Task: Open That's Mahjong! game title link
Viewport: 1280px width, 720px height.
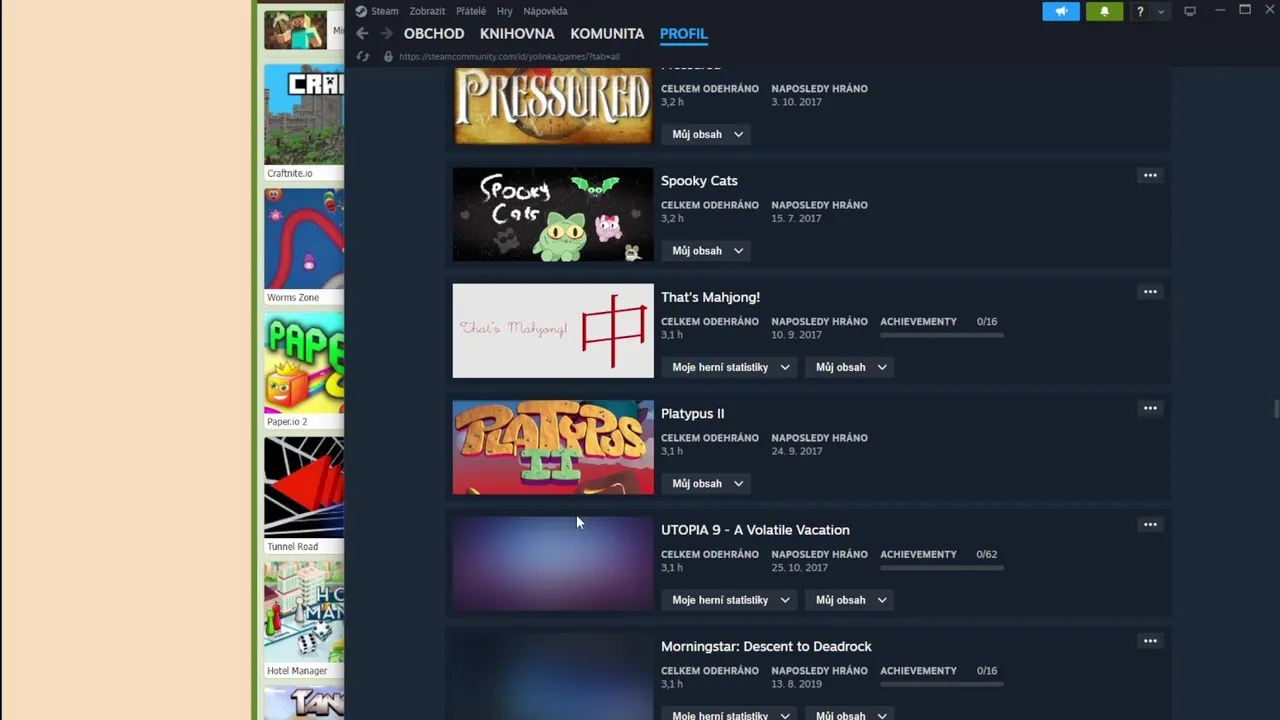Action: [710, 297]
